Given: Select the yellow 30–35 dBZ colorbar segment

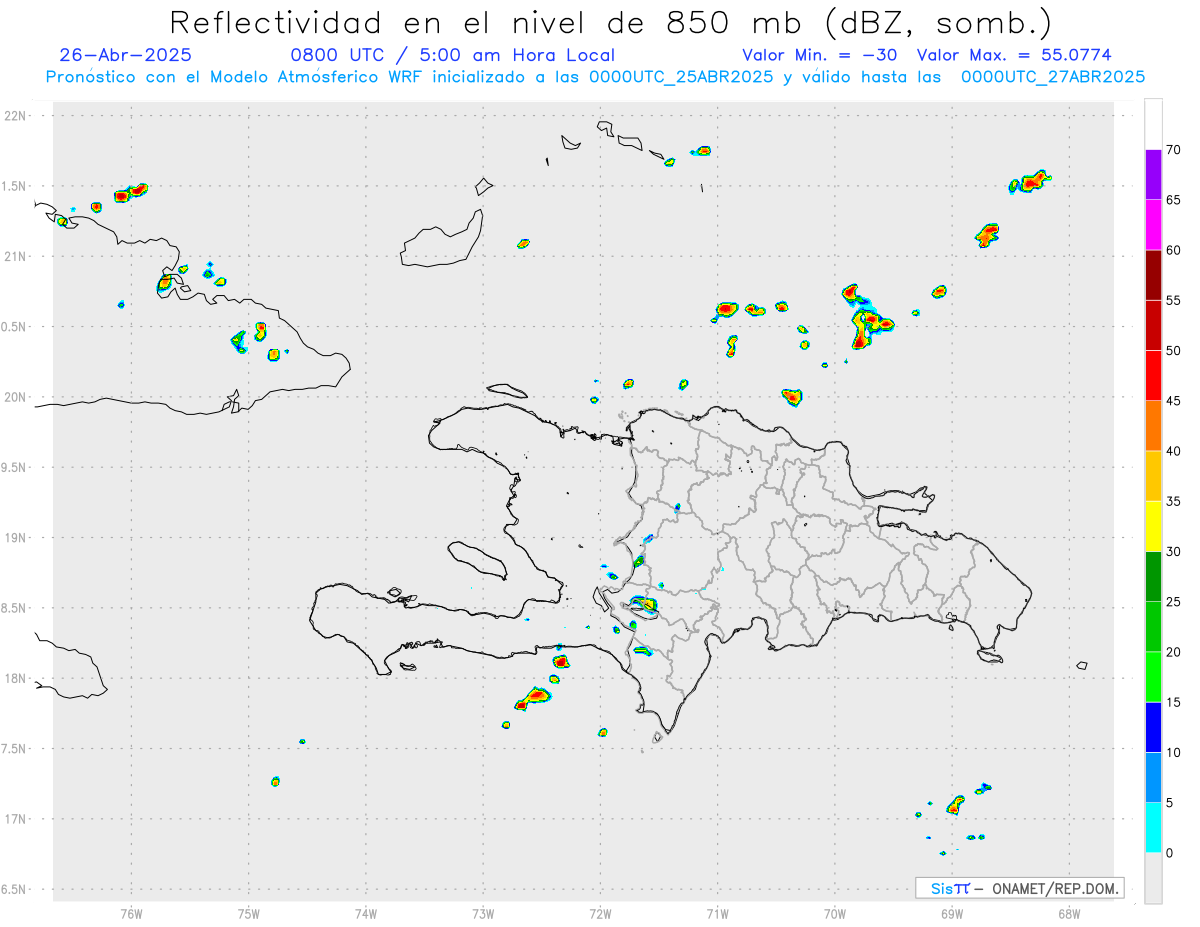Looking at the screenshot, I should 1154,526.
